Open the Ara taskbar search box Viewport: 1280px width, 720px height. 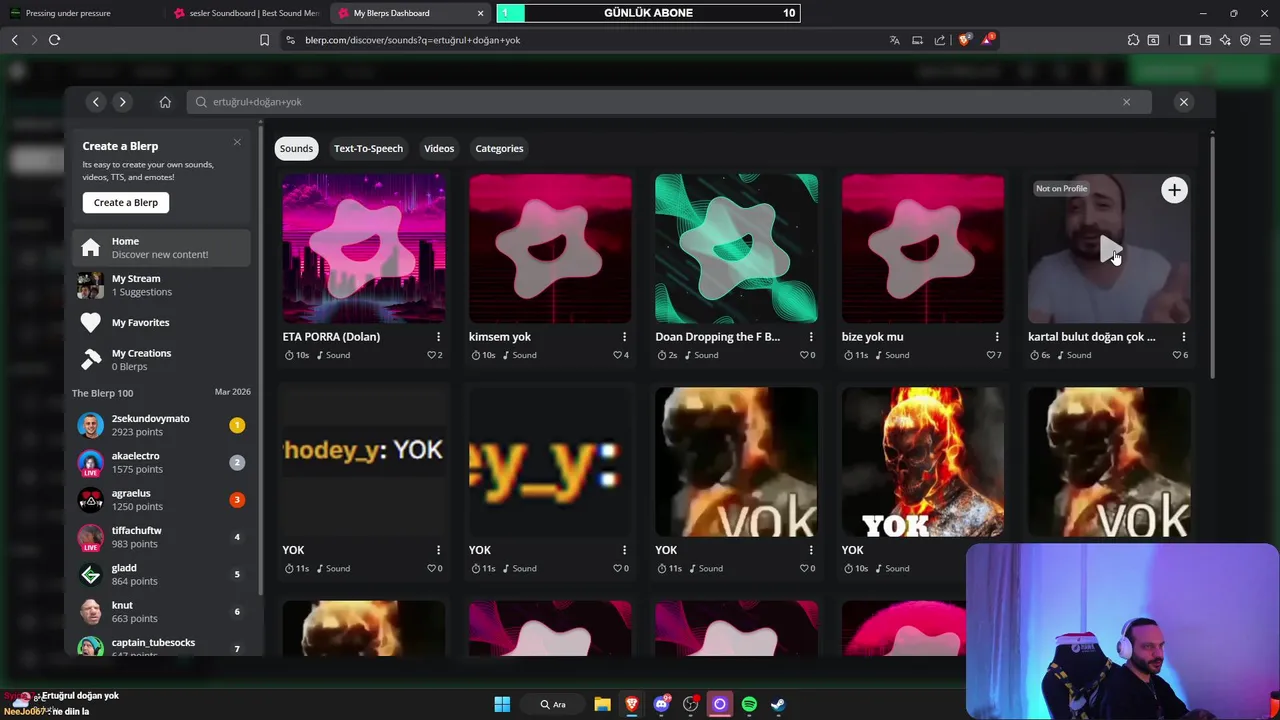coord(553,704)
